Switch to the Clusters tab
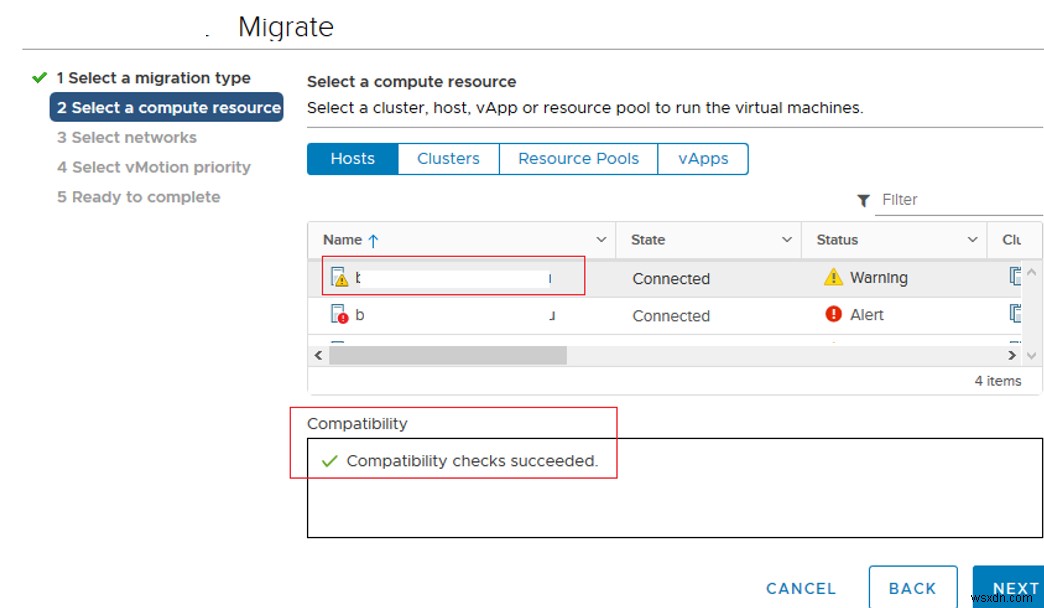This screenshot has height=608, width=1044. [447, 158]
